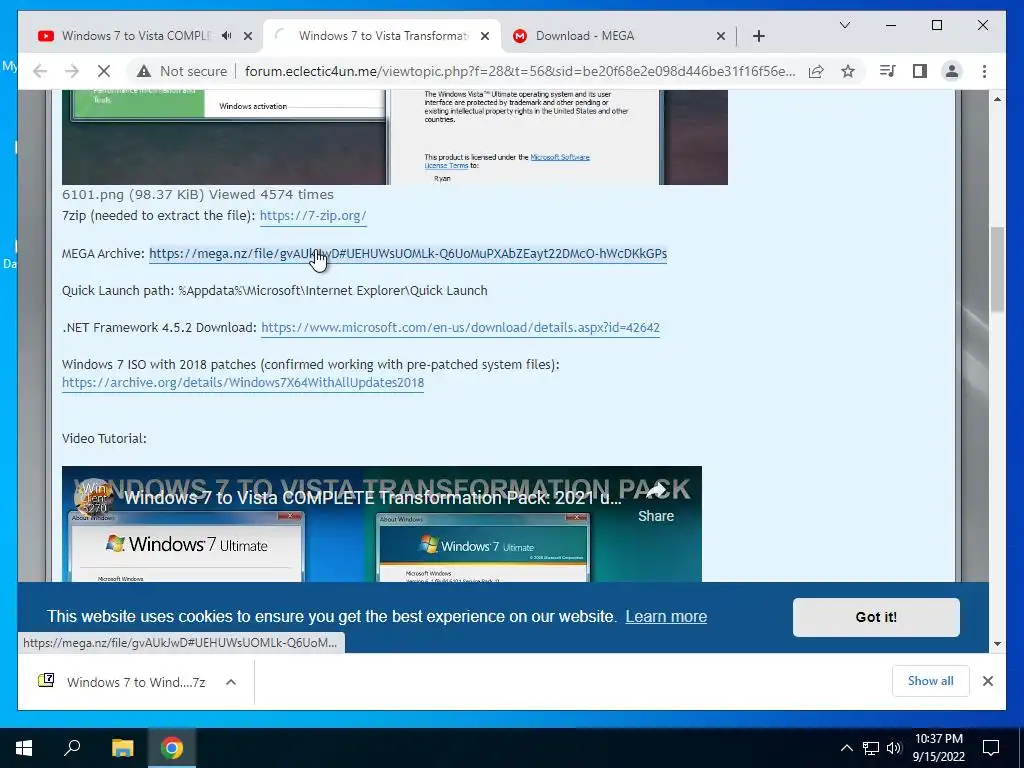Screen dimensions: 1024x768
Task: Click the 6101.png screenshot attachment image
Action: (394, 137)
